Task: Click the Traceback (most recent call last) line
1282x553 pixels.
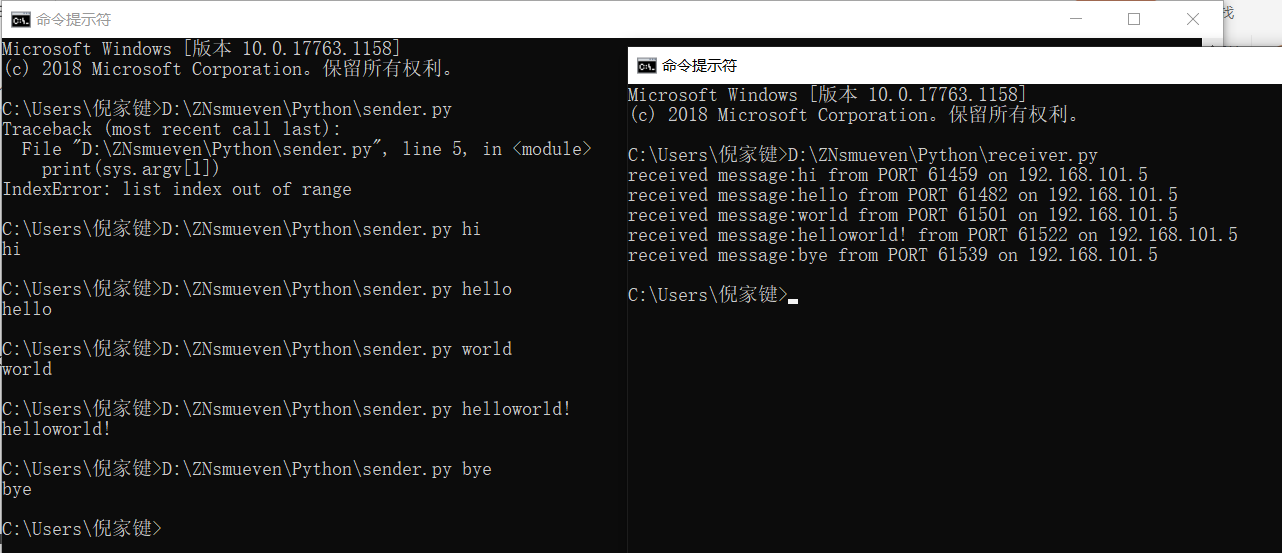Action: pos(171,129)
